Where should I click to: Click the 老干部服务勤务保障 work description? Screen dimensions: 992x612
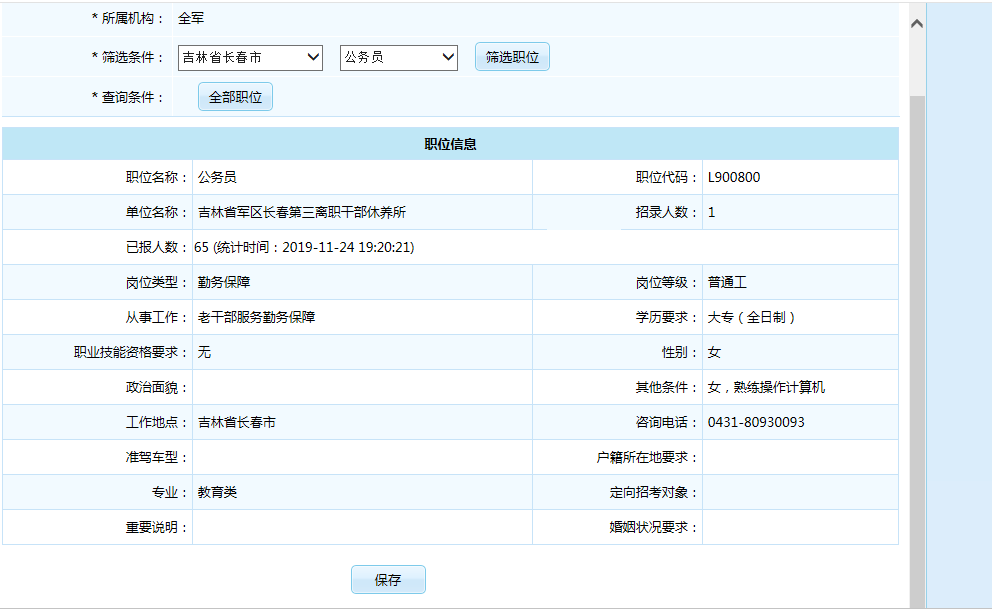pos(256,317)
